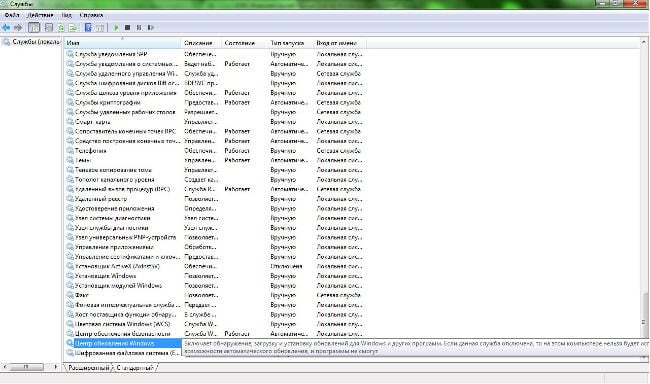Click gear icon of Установщик Windows

[x=70, y=276]
